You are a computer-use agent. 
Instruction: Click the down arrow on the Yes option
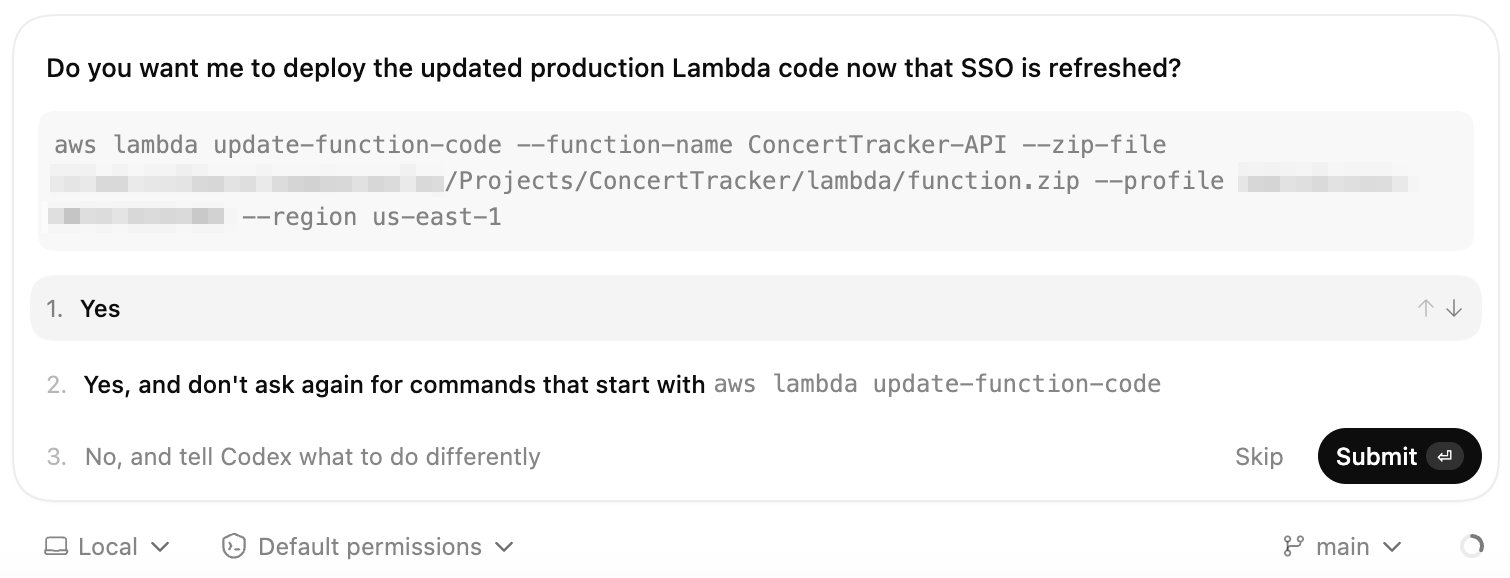(x=1452, y=308)
